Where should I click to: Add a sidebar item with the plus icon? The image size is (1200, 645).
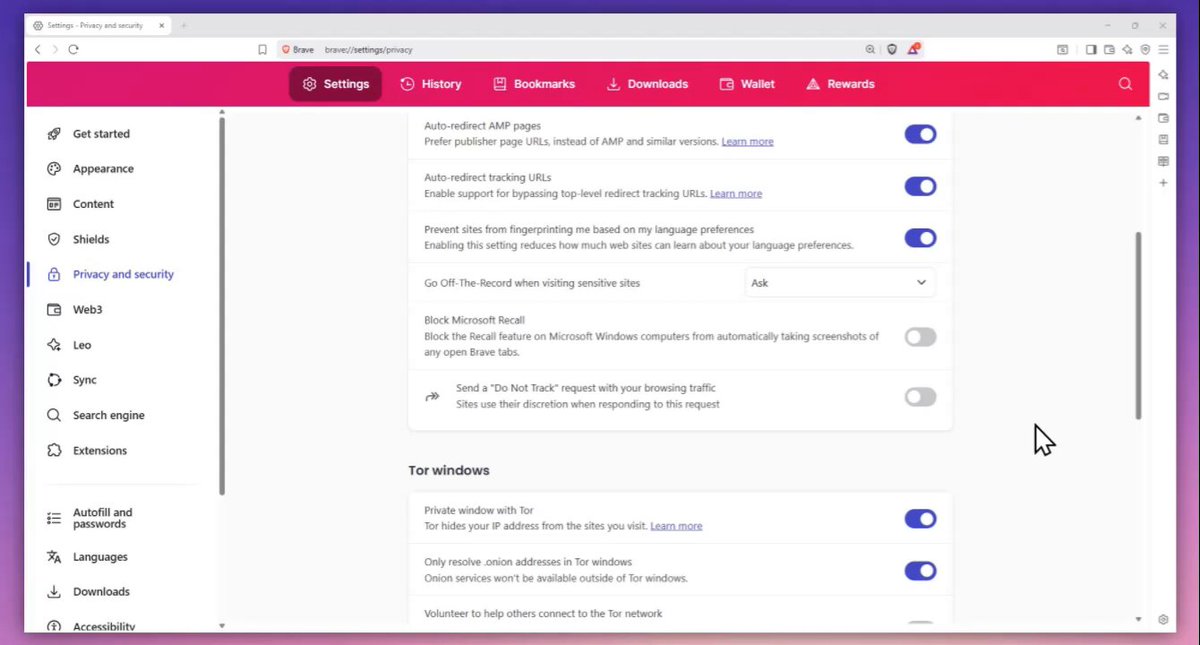1163,183
